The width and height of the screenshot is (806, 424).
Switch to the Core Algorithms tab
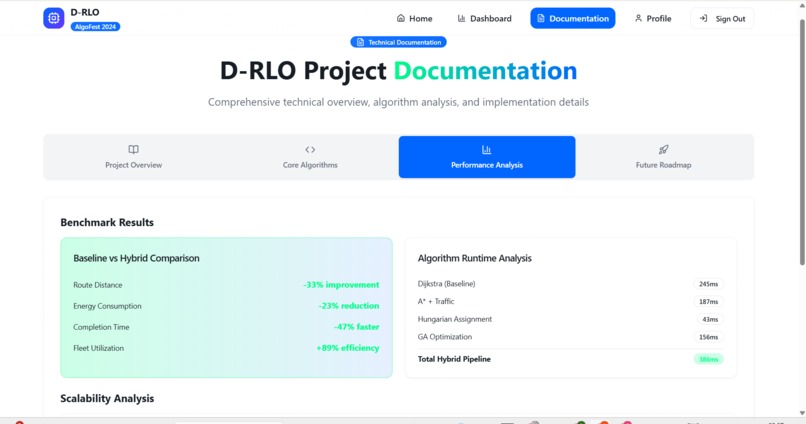(310, 157)
